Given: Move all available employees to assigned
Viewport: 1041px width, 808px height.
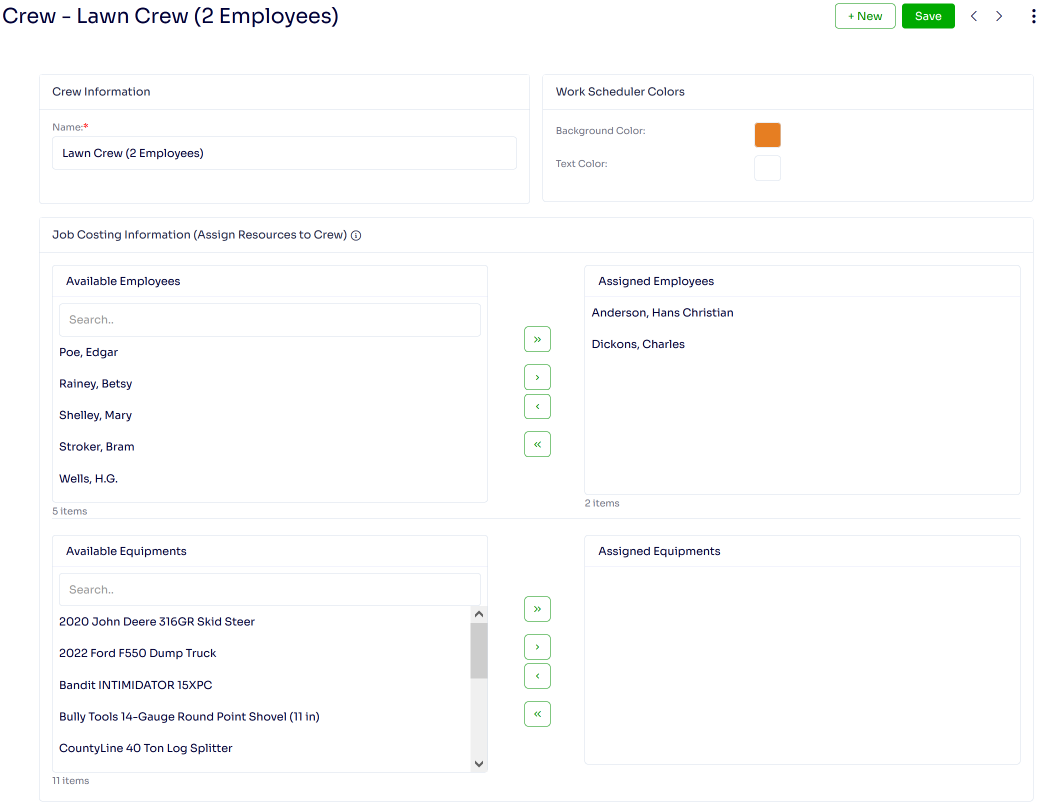Looking at the screenshot, I should [537, 340].
